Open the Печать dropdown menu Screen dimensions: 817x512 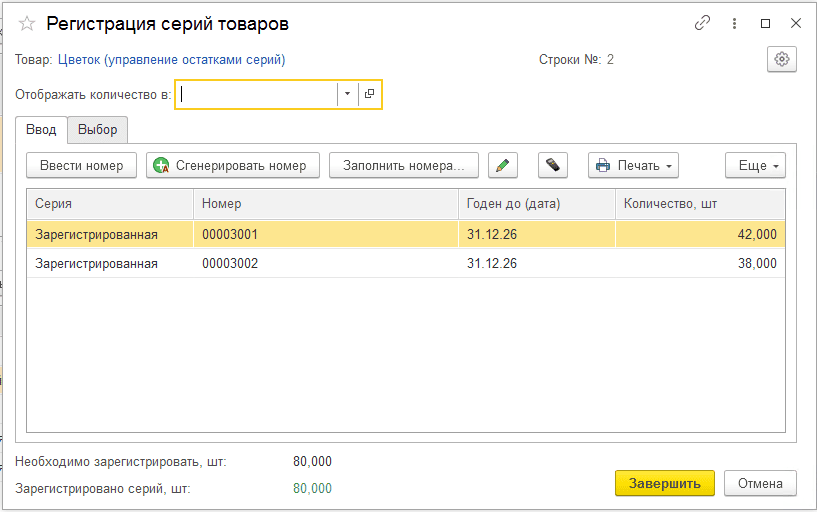[x=633, y=166]
